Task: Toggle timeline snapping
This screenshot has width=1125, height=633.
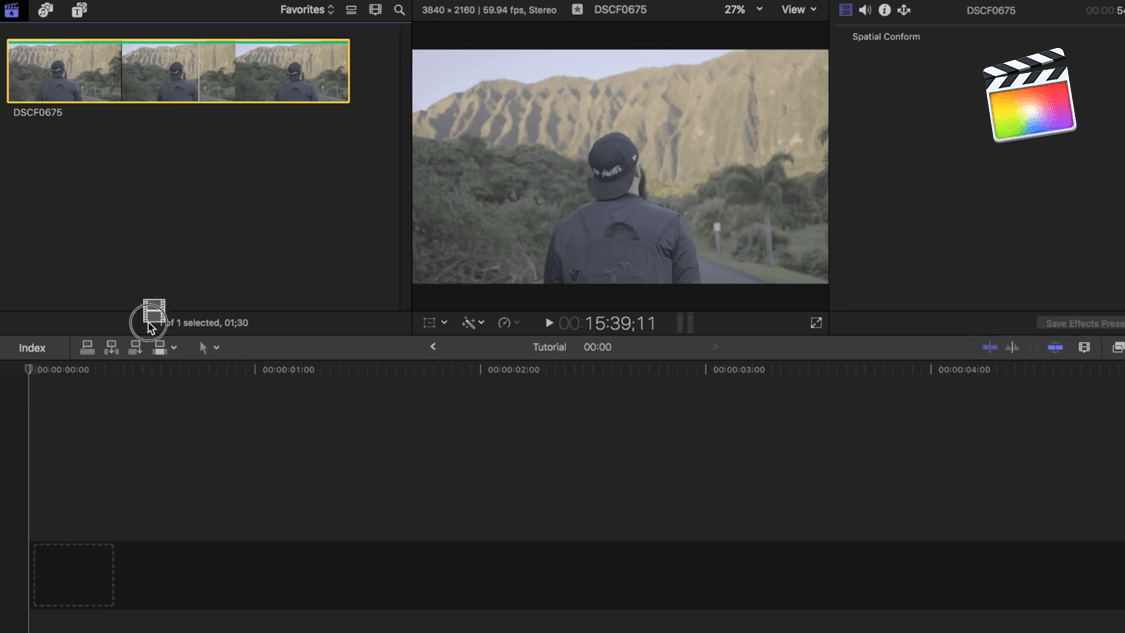Action: [x=1055, y=347]
